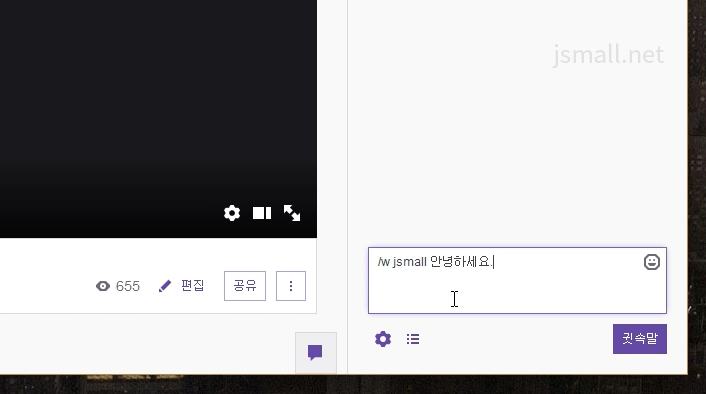Click the pencil 편집 edit link
The width and height of the screenshot is (706, 394).
(x=181, y=285)
